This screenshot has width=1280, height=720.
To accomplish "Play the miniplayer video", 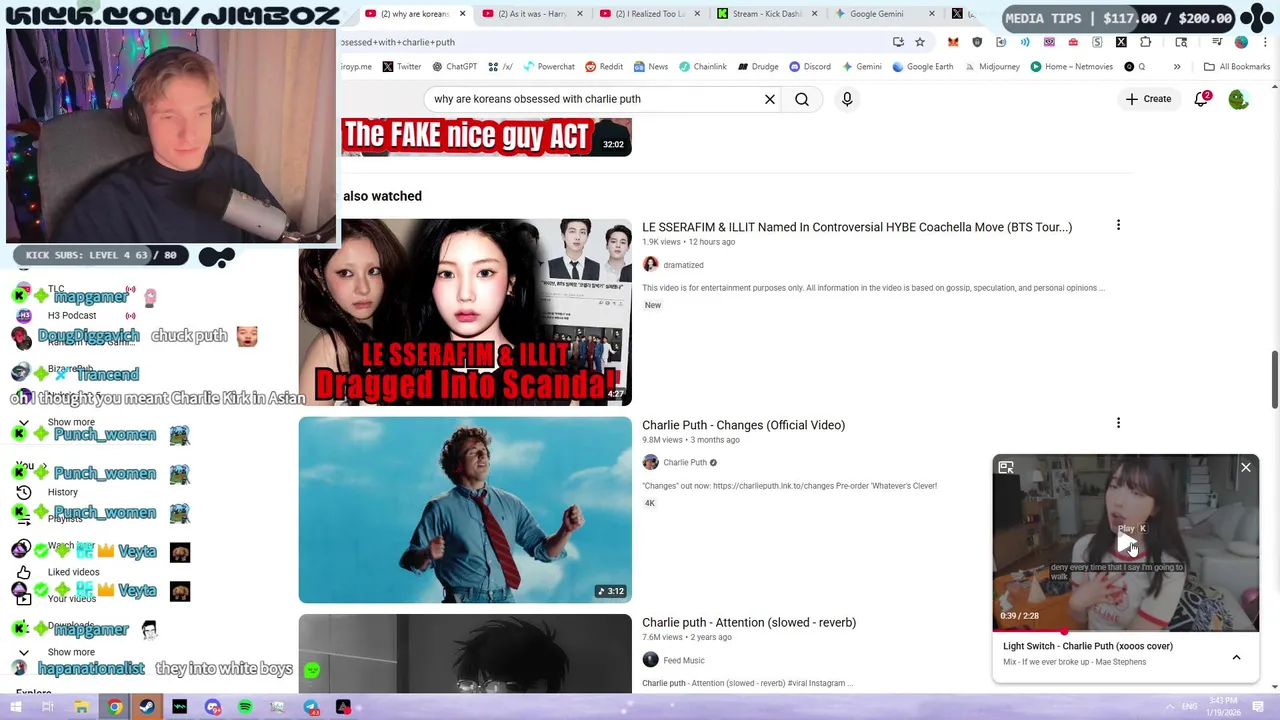I will [x=1126, y=544].
